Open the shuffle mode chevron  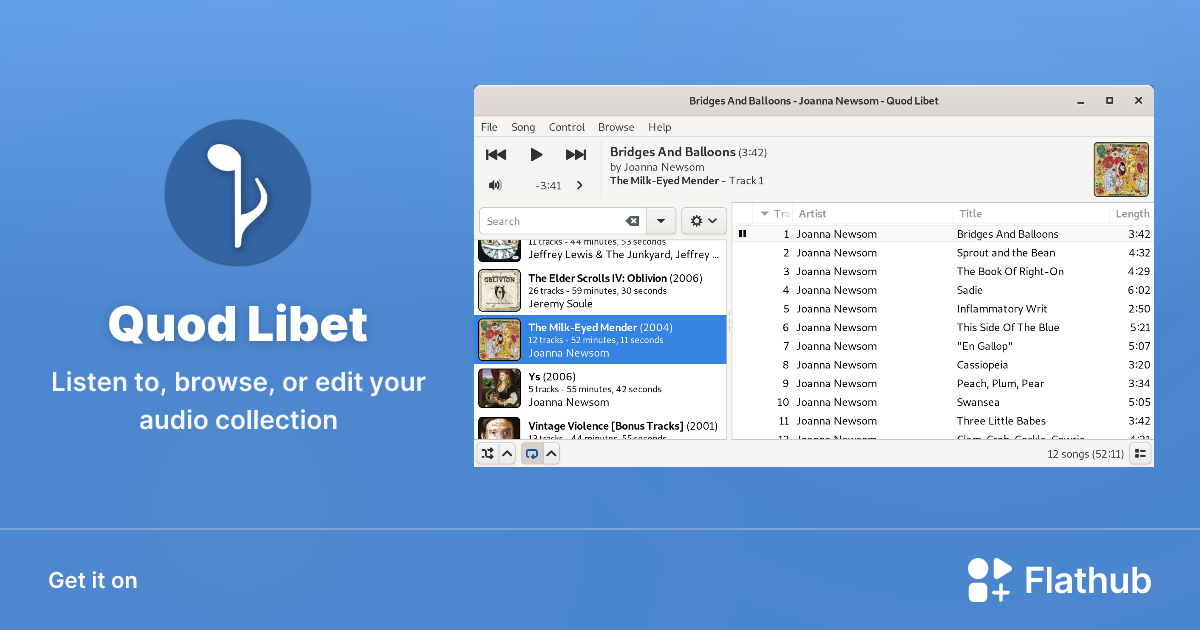[x=506, y=453]
